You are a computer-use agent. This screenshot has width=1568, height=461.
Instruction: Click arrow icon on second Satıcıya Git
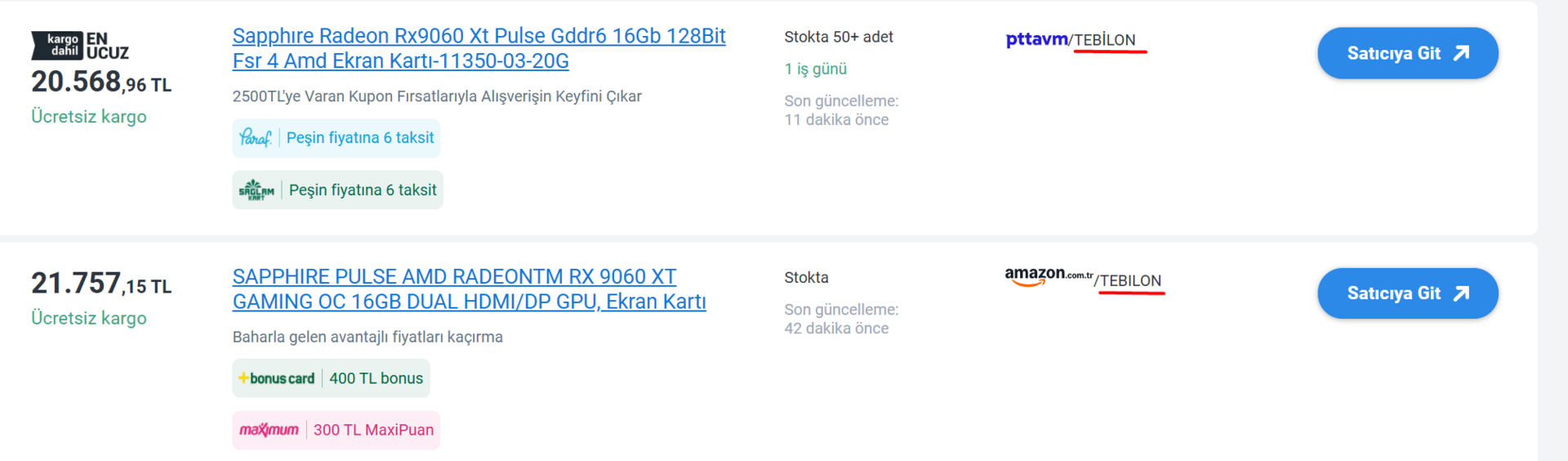(1462, 293)
